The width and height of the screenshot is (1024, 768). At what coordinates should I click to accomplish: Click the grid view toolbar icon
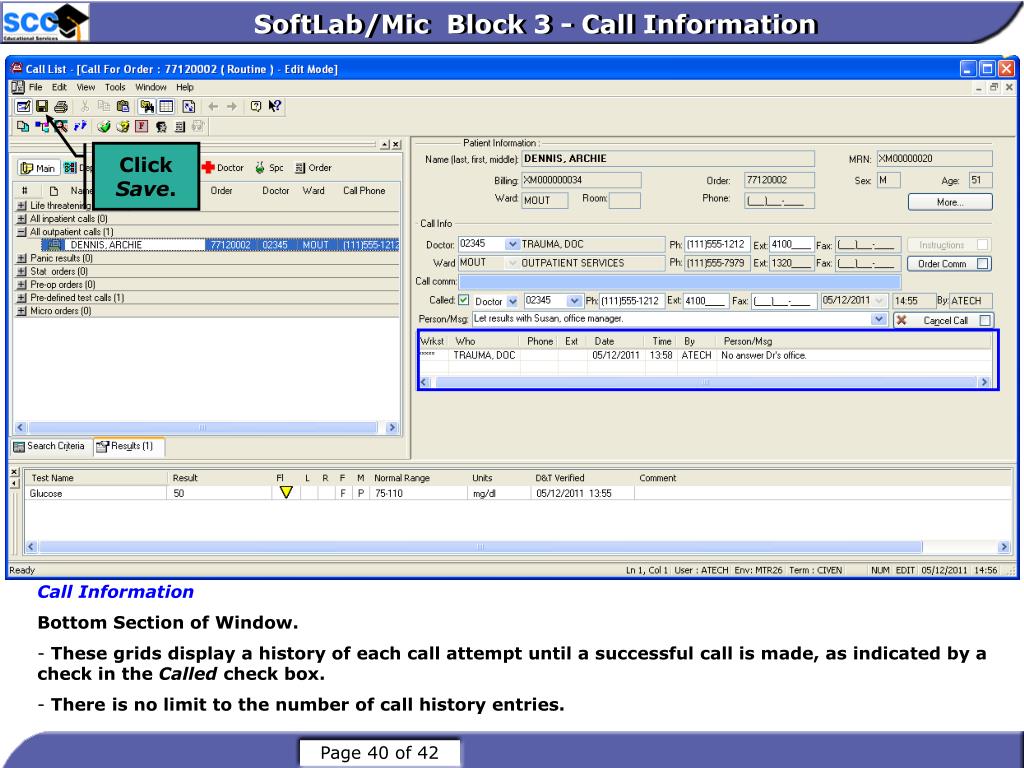(166, 106)
